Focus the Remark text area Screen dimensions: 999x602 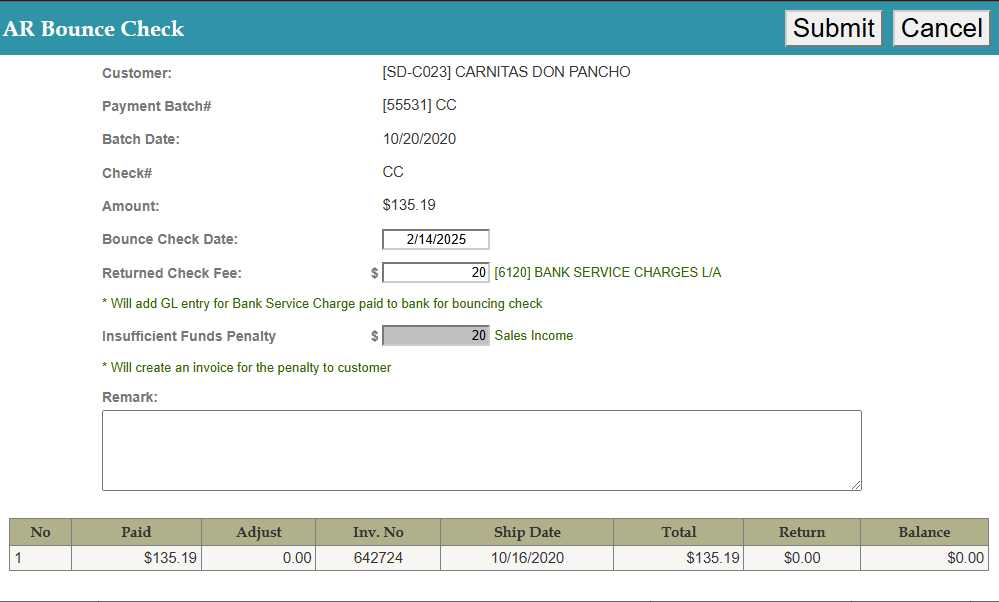[481, 450]
